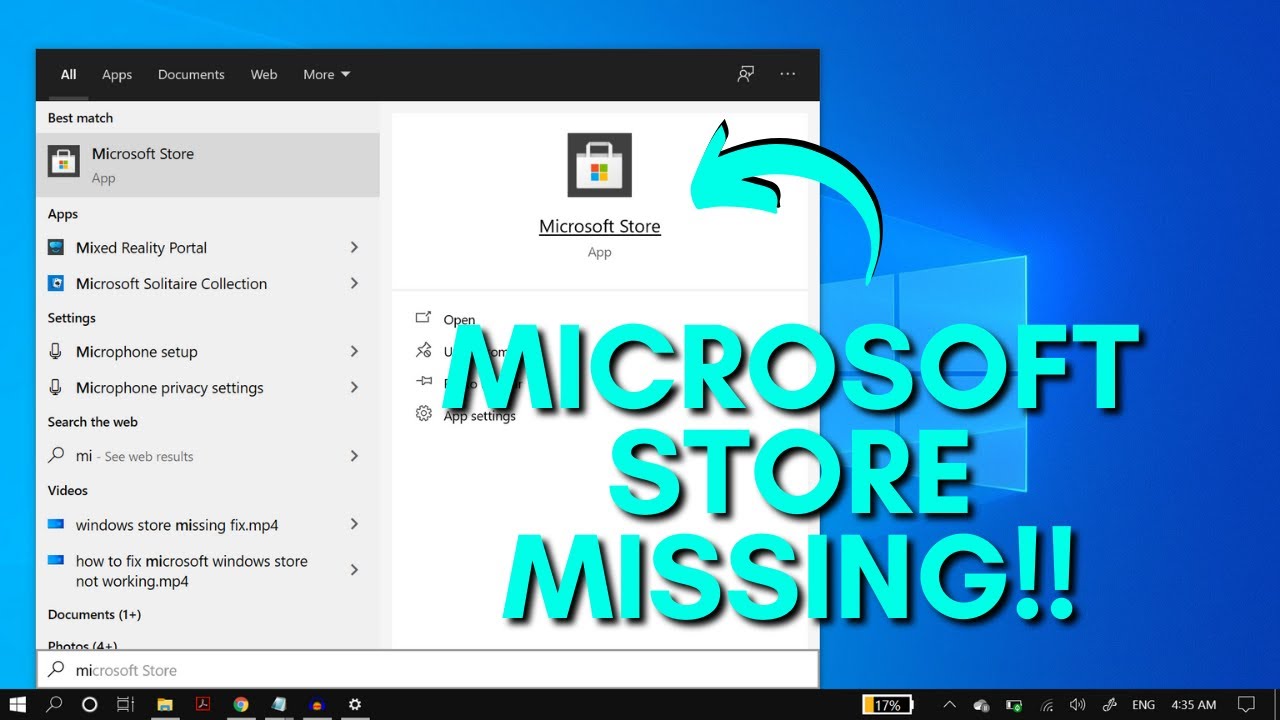Open Microphone privacy settings result

(x=207, y=388)
